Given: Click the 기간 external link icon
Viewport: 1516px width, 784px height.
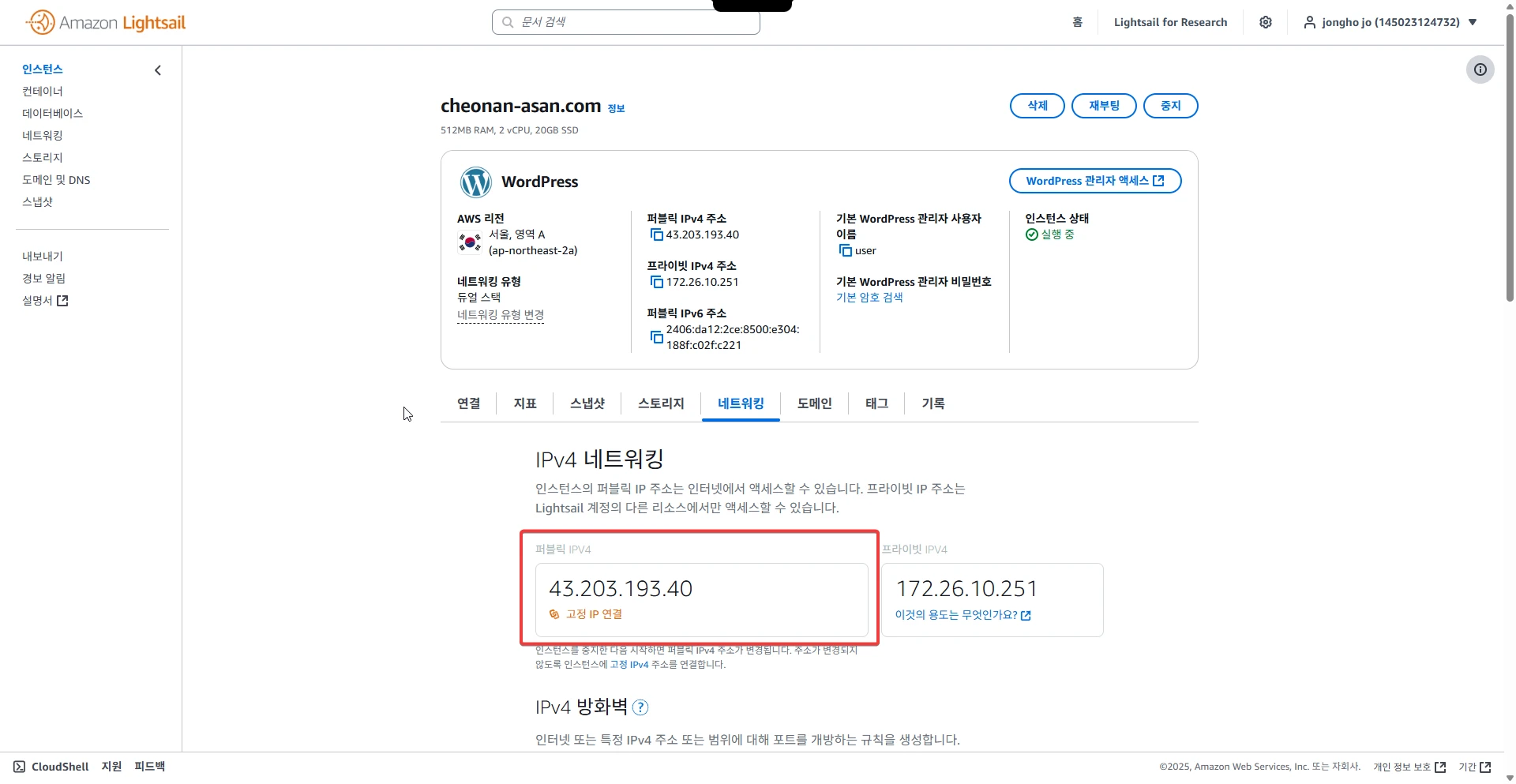Looking at the screenshot, I should point(1485,767).
